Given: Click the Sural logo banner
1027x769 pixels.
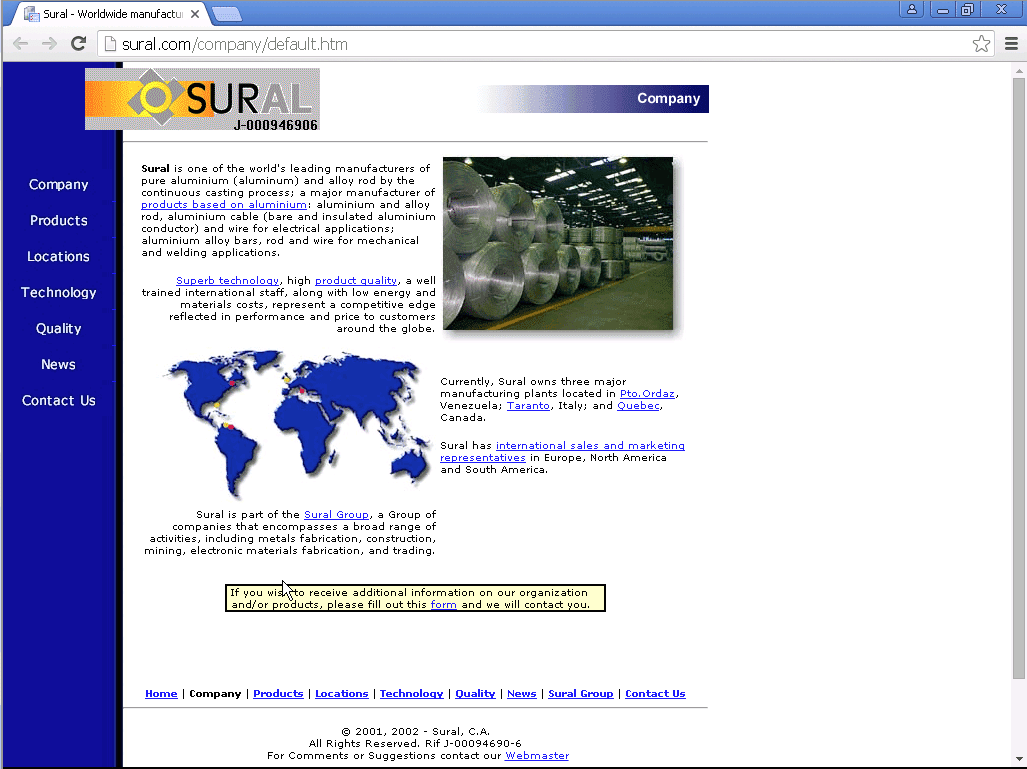Looking at the screenshot, I should [x=202, y=99].
